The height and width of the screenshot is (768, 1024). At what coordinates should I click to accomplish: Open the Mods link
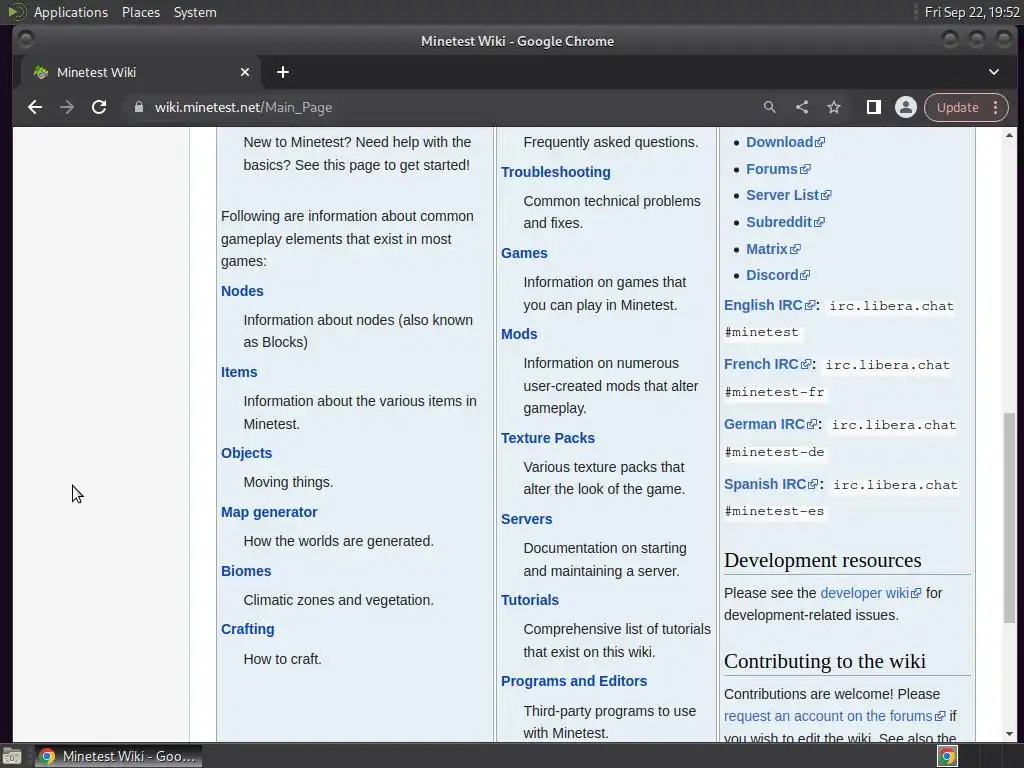pos(519,334)
